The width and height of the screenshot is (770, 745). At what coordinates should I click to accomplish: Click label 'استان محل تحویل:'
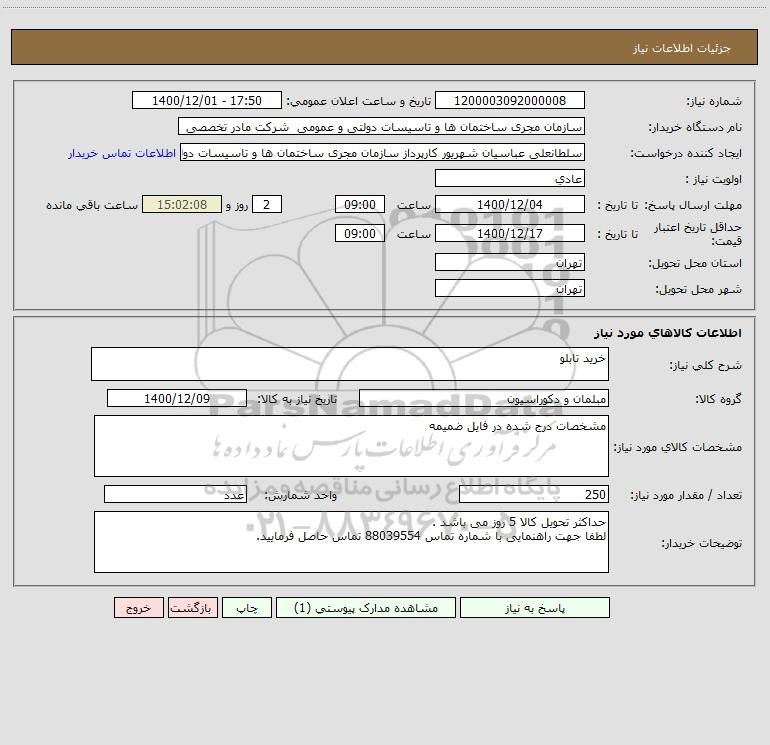pyautogui.click(x=695, y=263)
